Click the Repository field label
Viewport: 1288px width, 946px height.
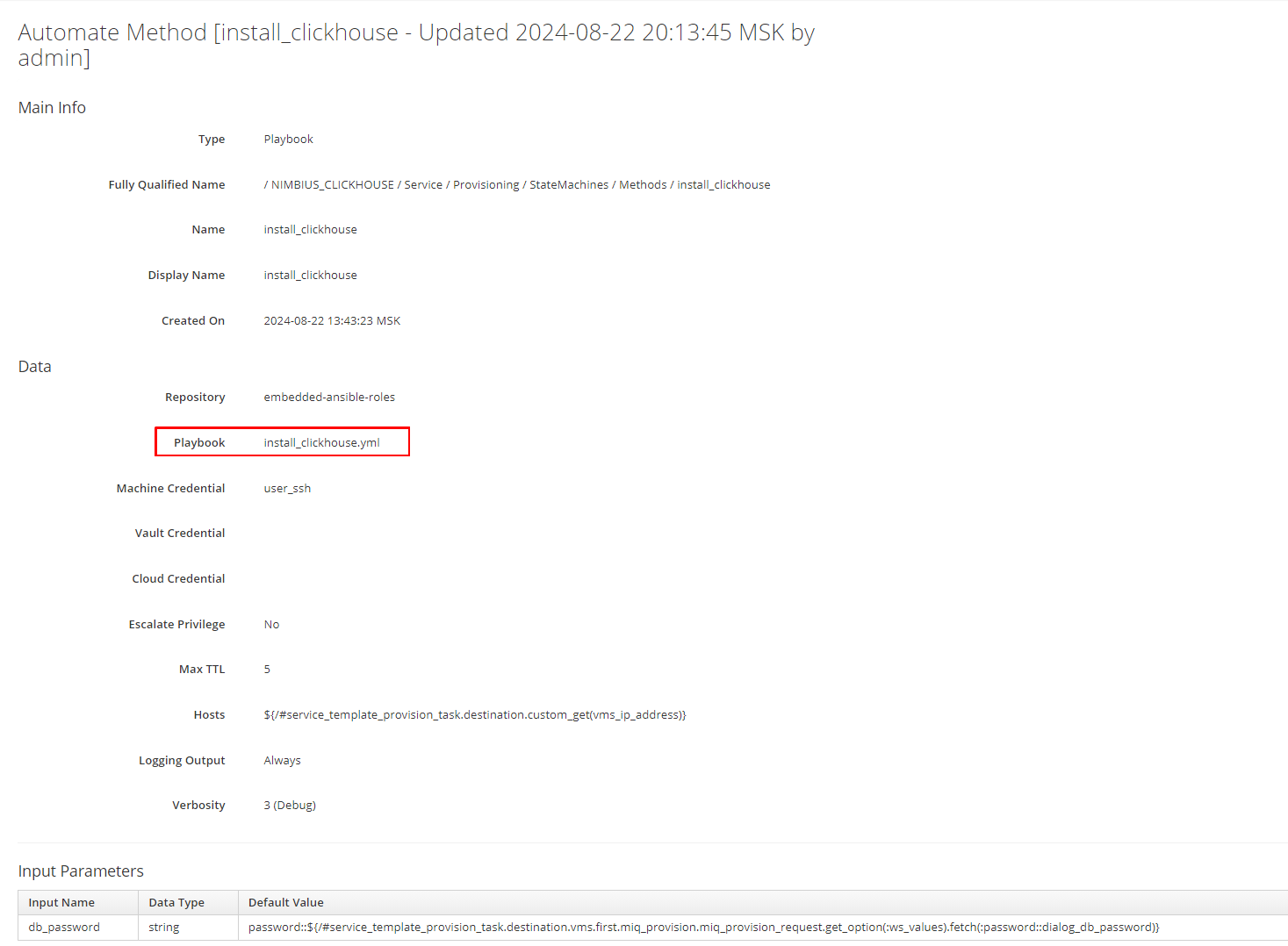click(195, 398)
